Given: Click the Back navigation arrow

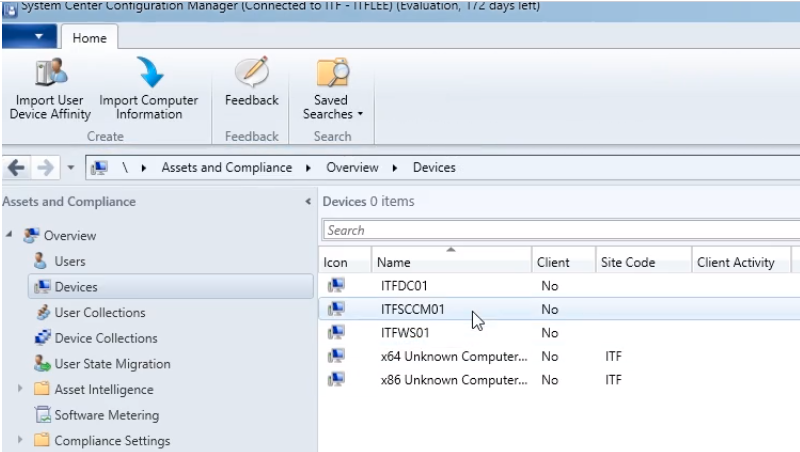Looking at the screenshot, I should [14, 168].
